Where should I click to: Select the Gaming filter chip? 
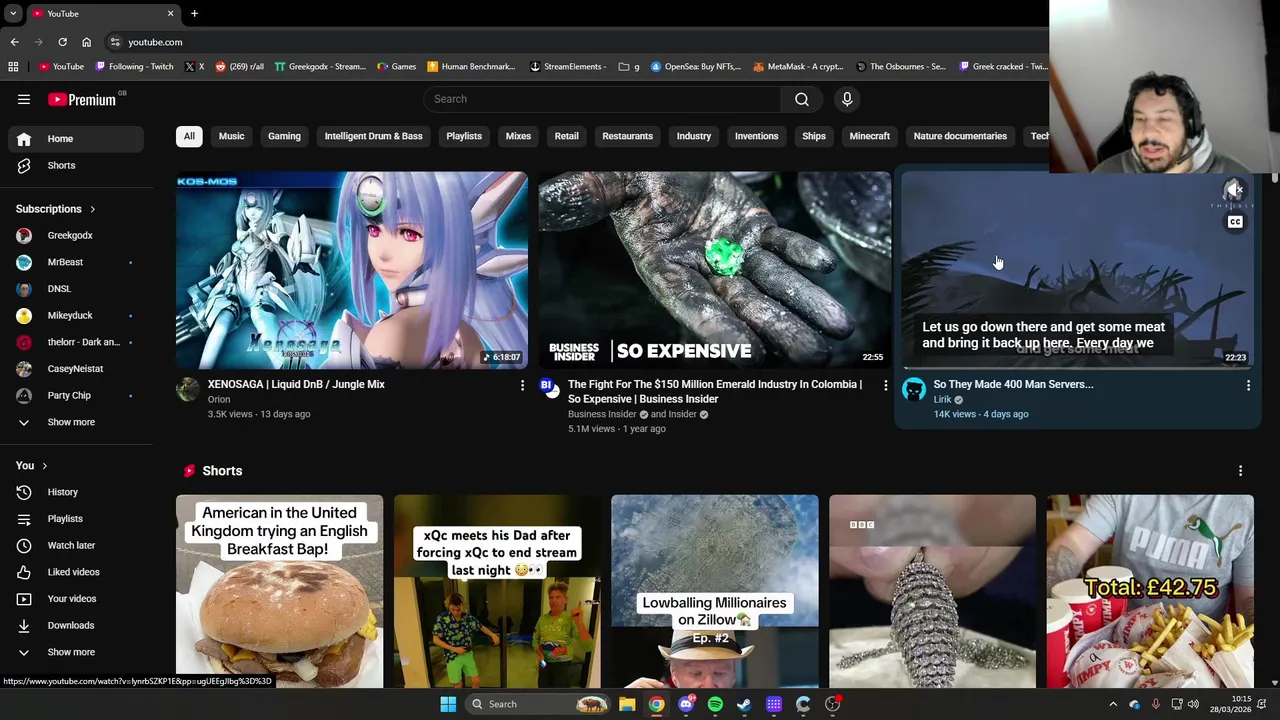tap(284, 136)
